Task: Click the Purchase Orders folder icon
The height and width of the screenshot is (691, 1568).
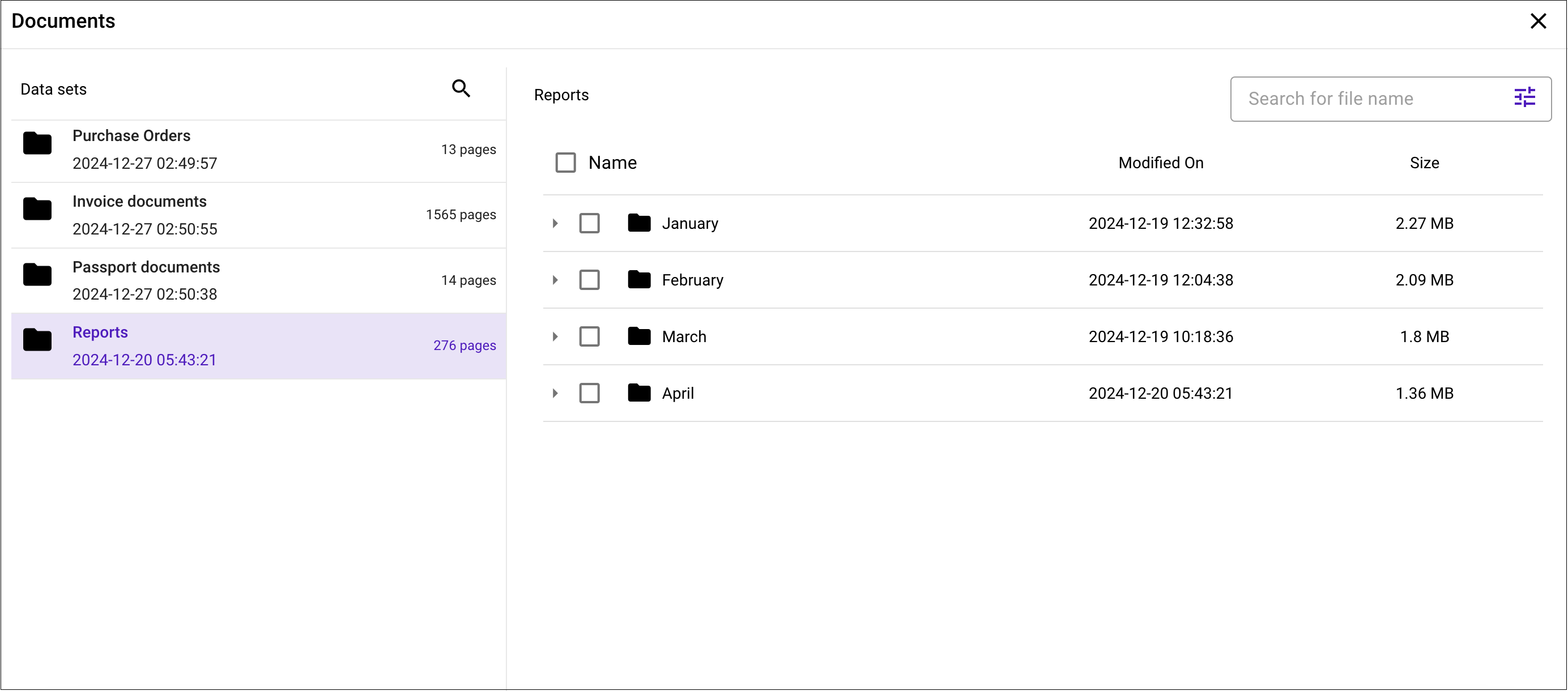Action: [x=37, y=144]
